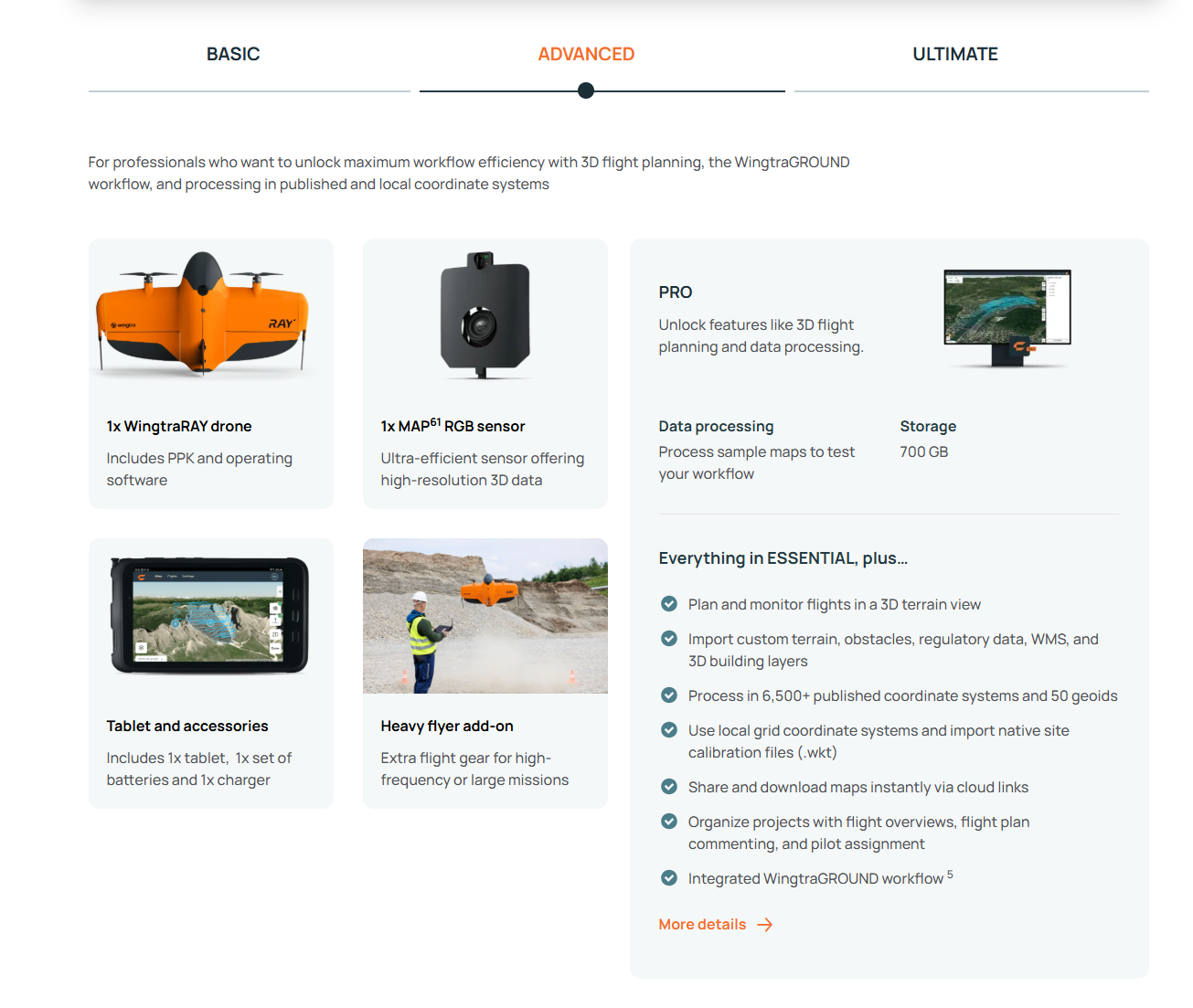Open the ULTIMATE package tab

(x=954, y=55)
